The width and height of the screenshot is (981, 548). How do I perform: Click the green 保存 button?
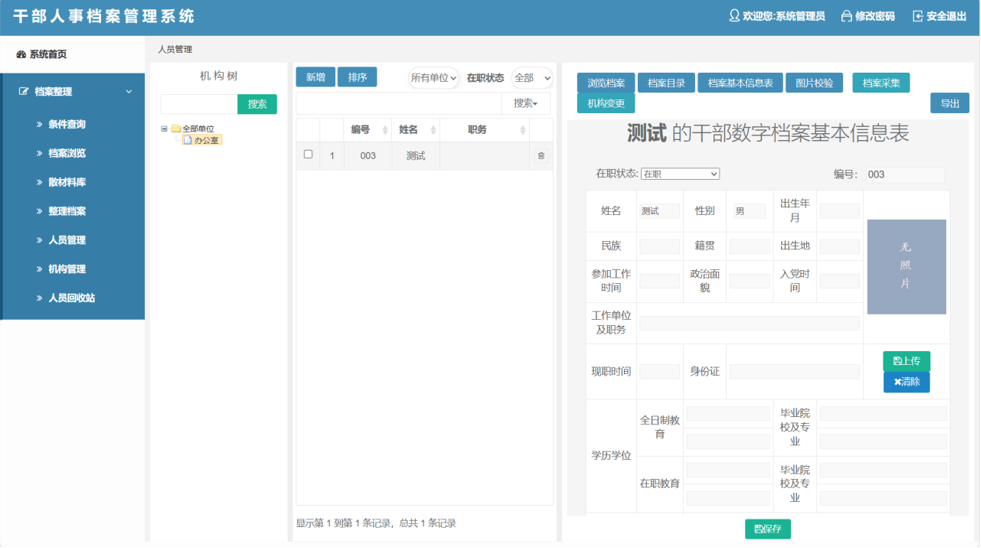(x=768, y=529)
